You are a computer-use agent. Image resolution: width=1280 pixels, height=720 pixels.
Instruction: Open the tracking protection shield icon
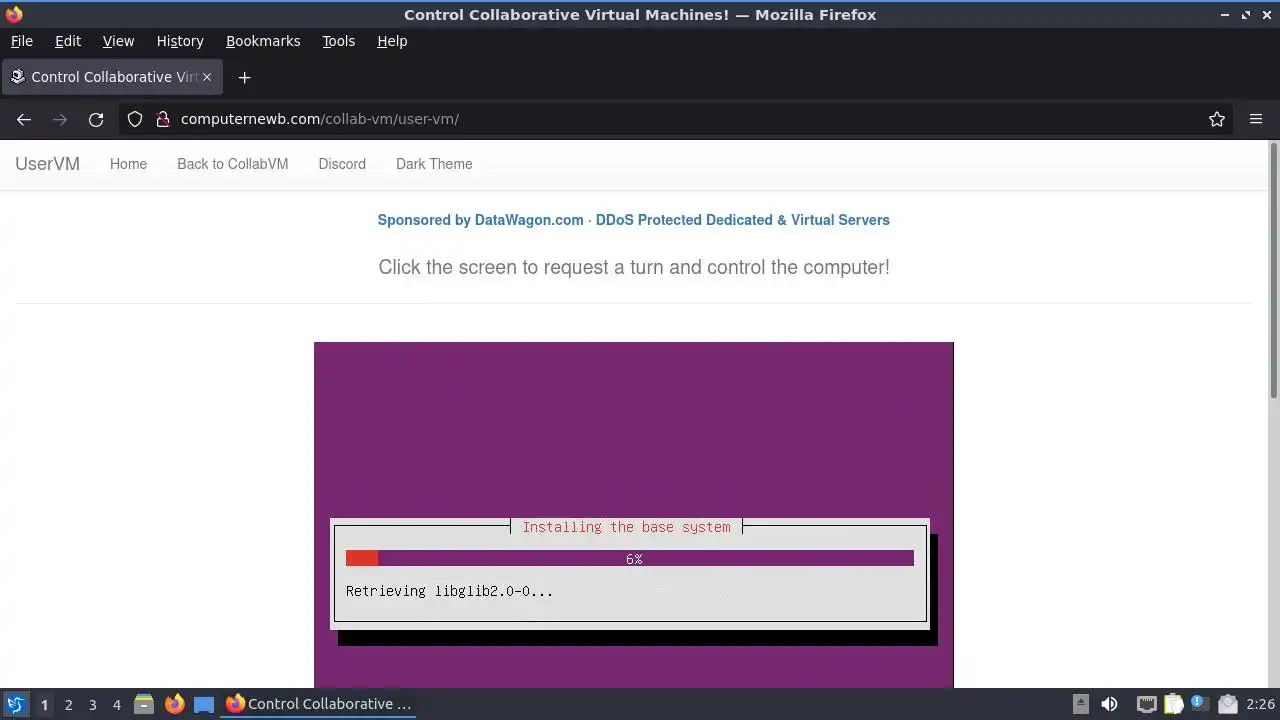tap(135, 119)
